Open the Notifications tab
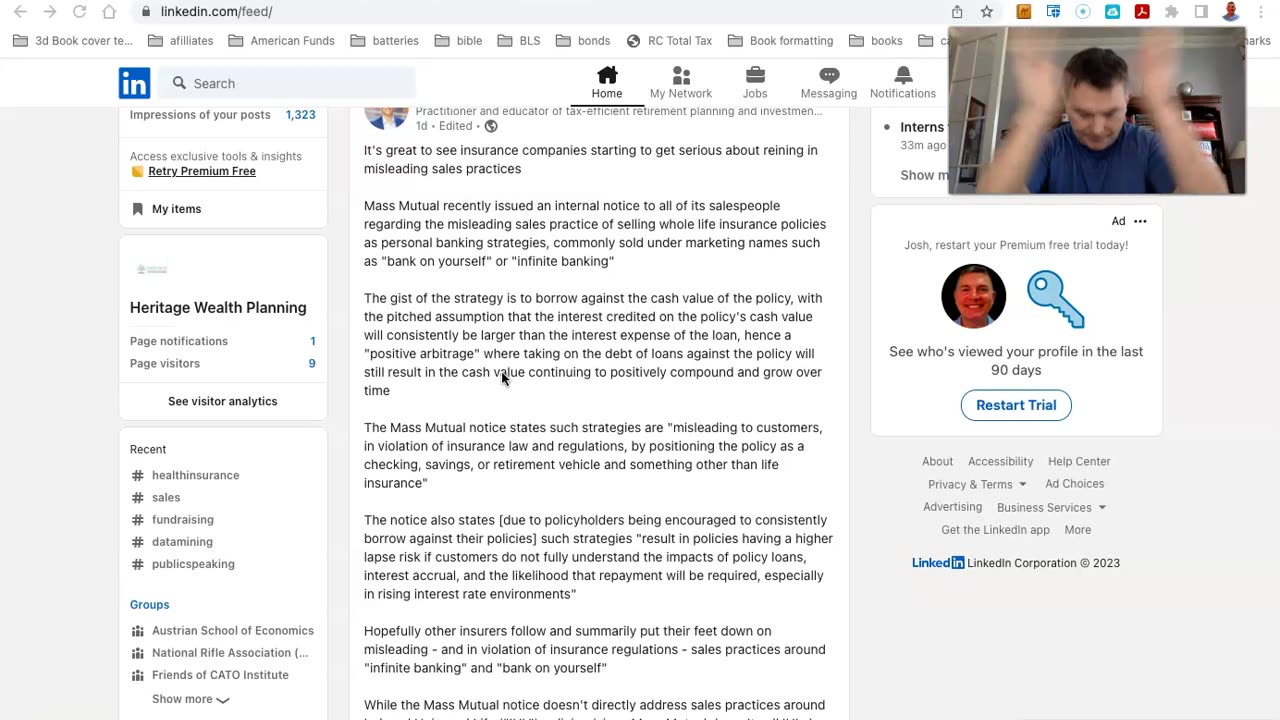1280x720 pixels. coord(903,83)
